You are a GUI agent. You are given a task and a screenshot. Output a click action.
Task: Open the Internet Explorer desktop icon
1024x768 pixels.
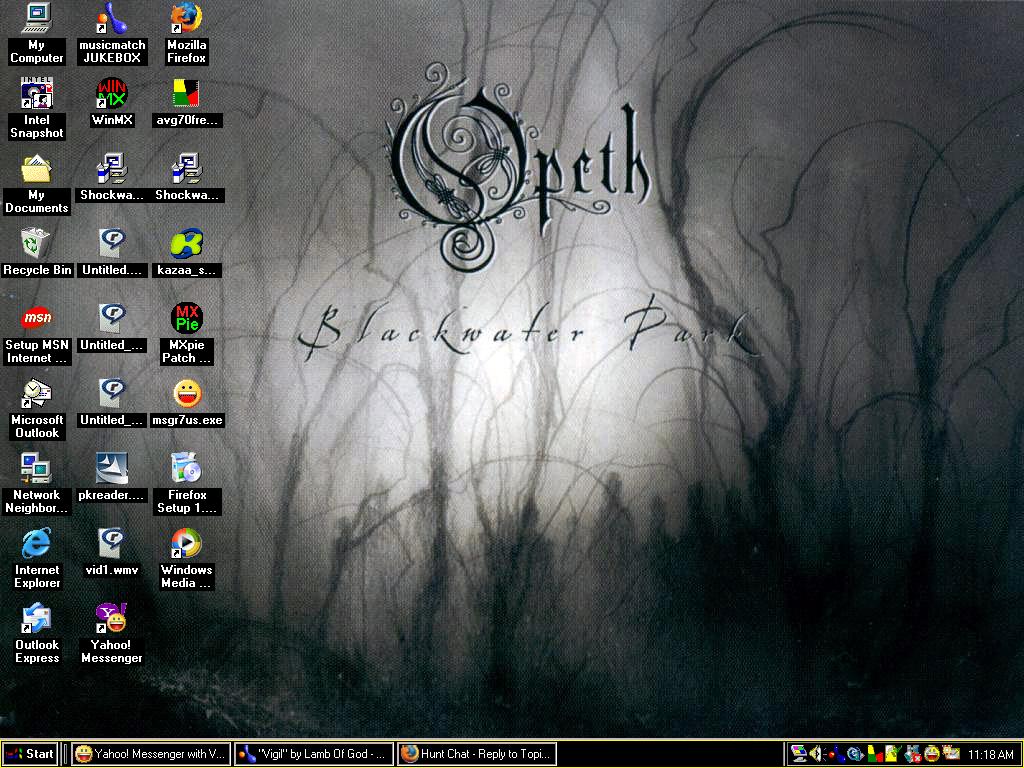tap(36, 544)
